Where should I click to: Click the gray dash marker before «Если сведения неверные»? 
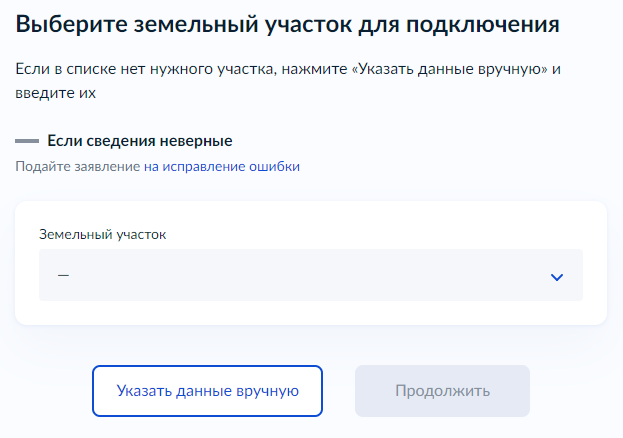27,141
